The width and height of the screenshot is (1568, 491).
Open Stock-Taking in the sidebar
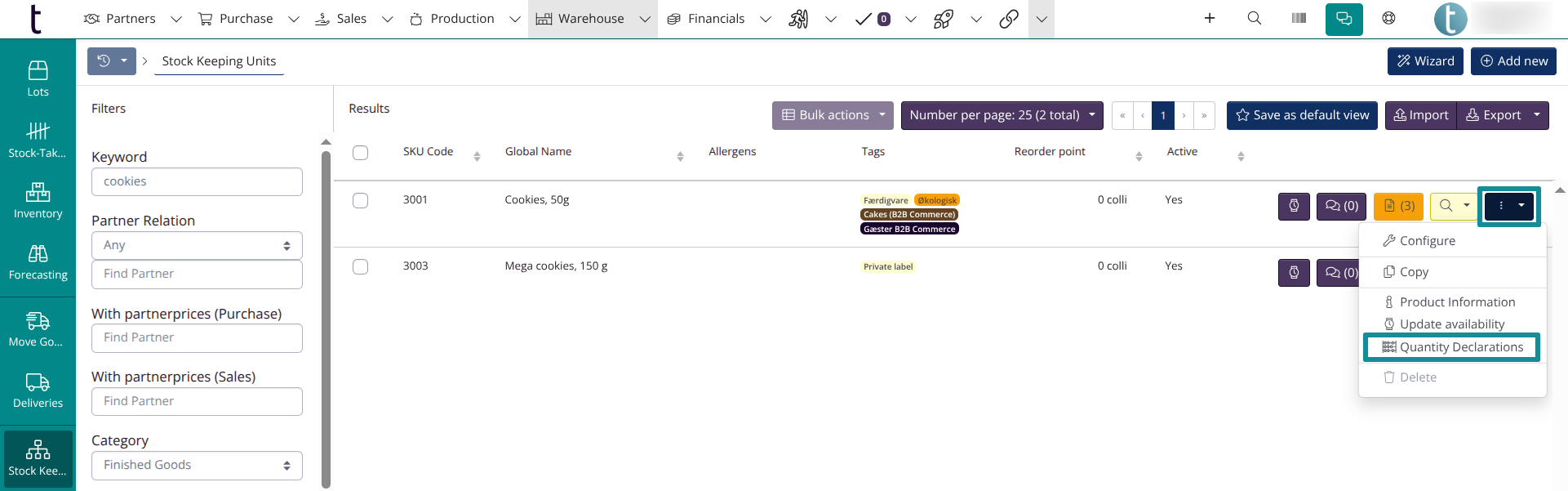(38, 139)
